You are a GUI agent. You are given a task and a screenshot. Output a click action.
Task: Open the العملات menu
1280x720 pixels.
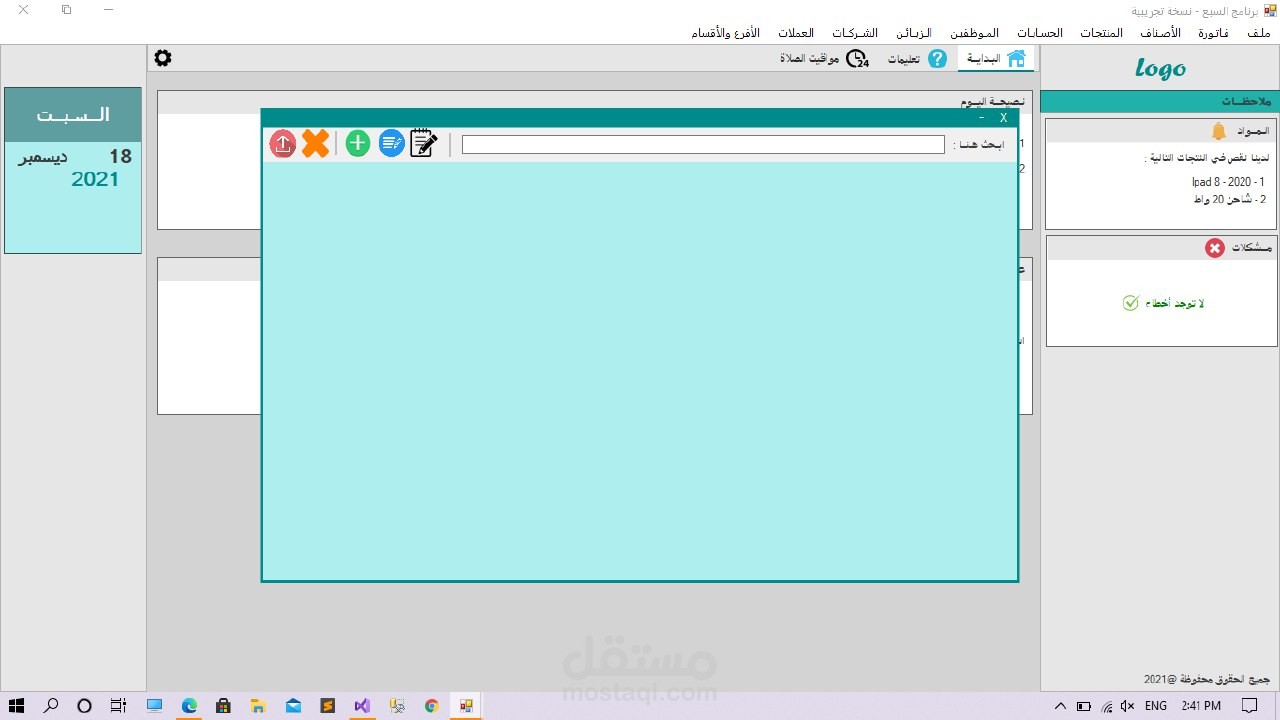pyautogui.click(x=796, y=33)
